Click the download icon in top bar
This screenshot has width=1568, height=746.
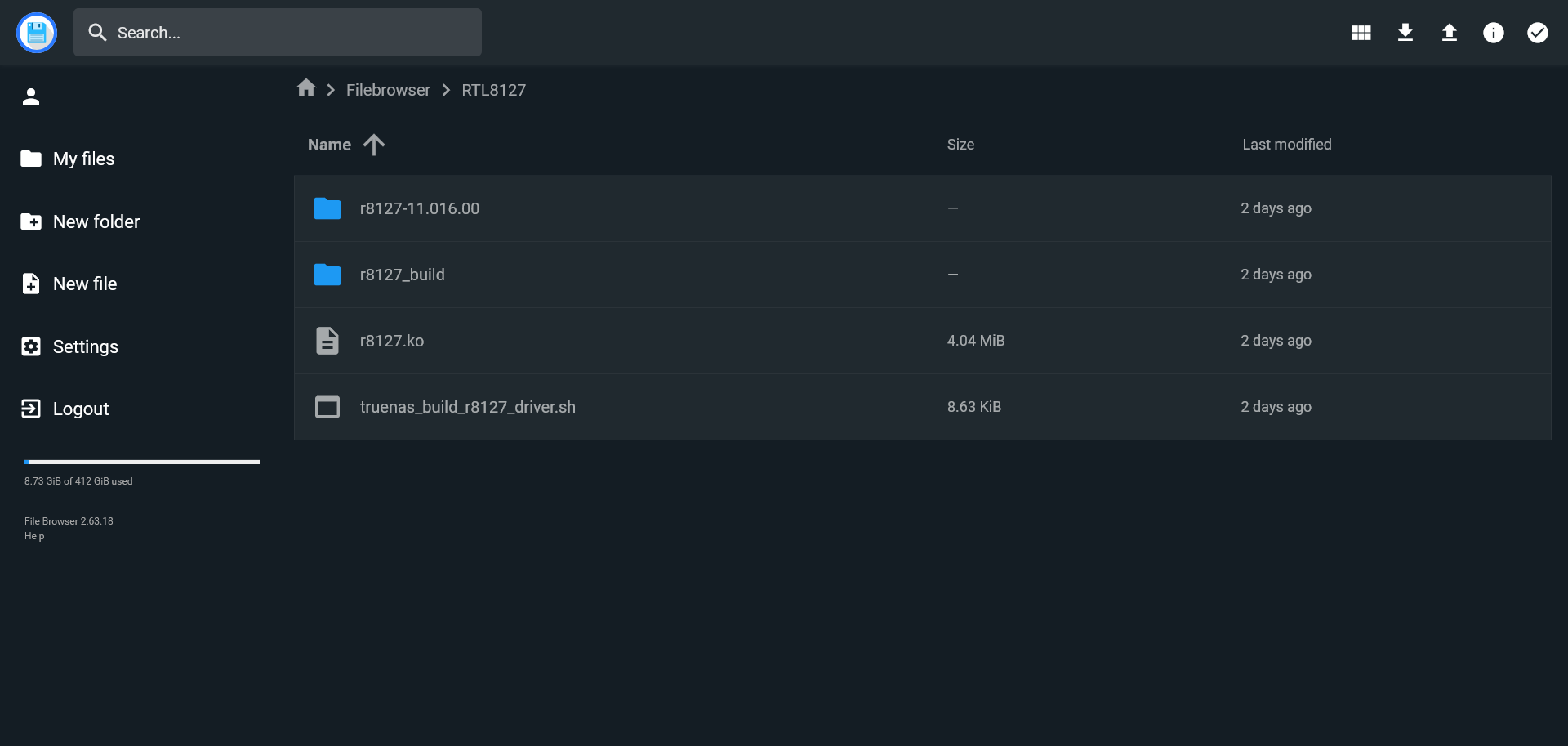(1405, 33)
